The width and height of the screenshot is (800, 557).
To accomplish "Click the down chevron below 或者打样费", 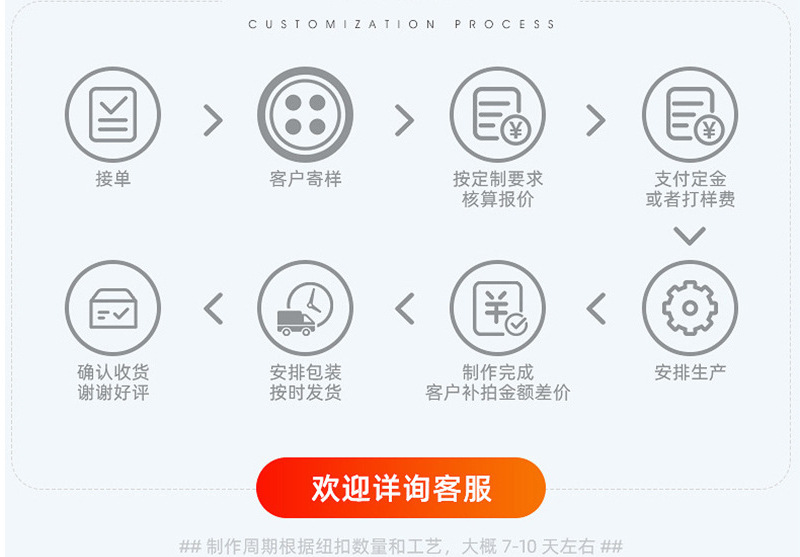I will tap(690, 236).
